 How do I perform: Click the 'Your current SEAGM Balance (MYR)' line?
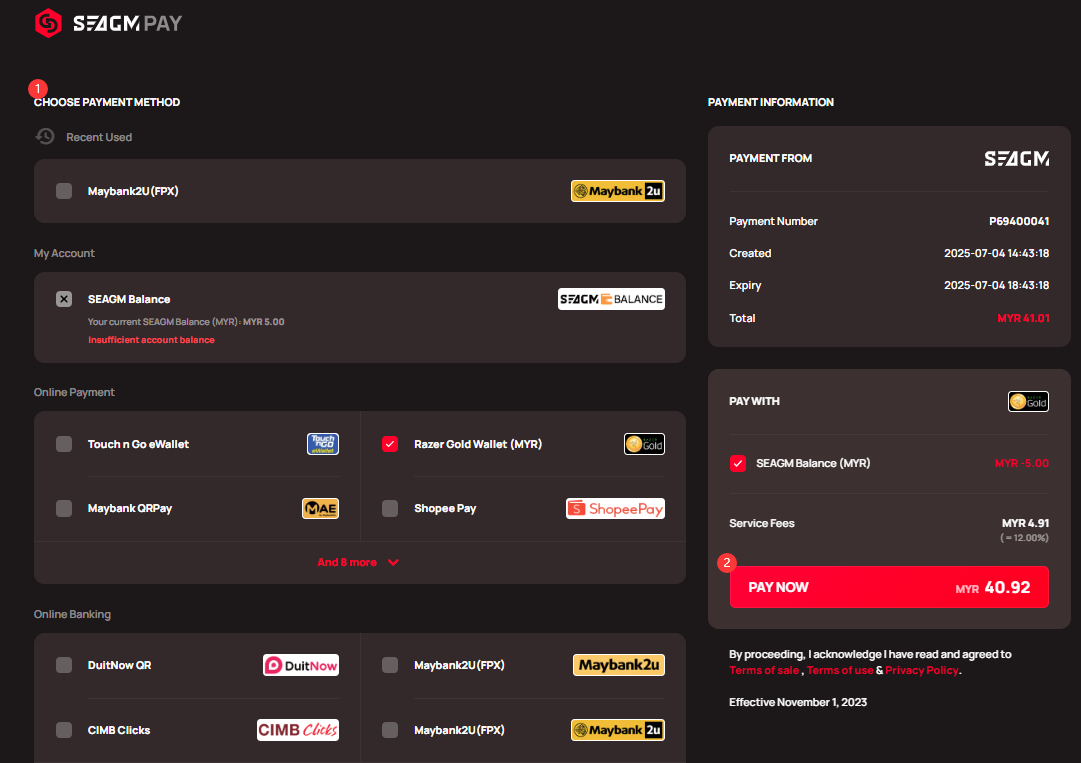click(x=186, y=322)
